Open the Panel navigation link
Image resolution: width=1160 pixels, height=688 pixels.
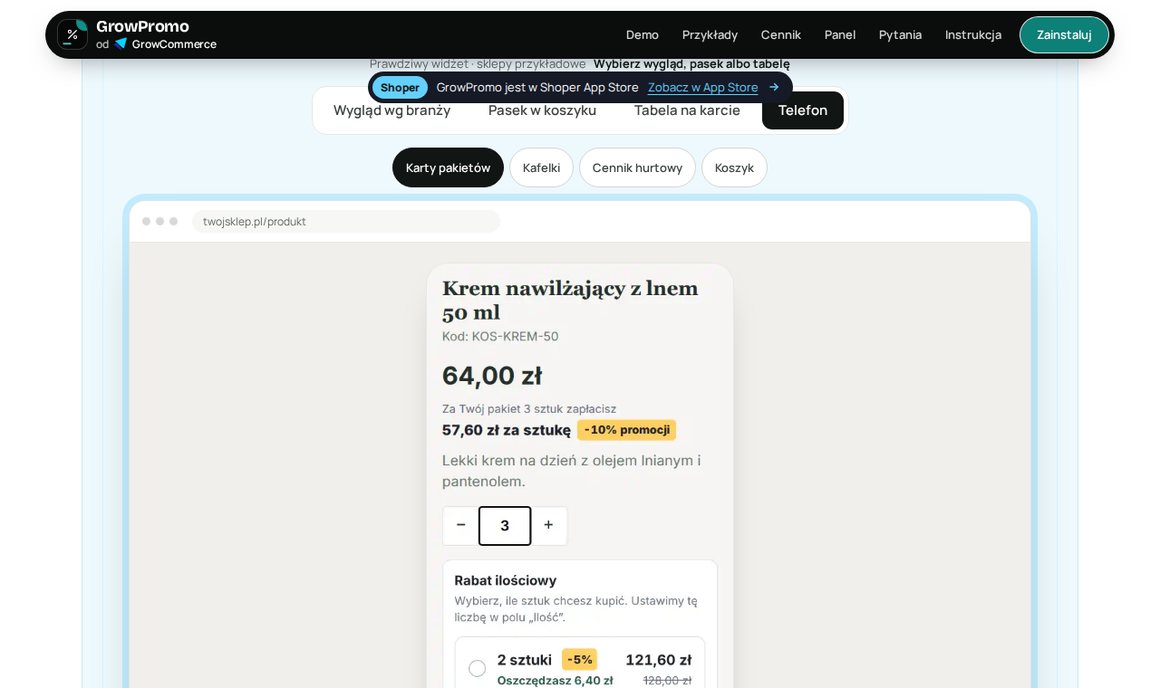pyautogui.click(x=840, y=35)
